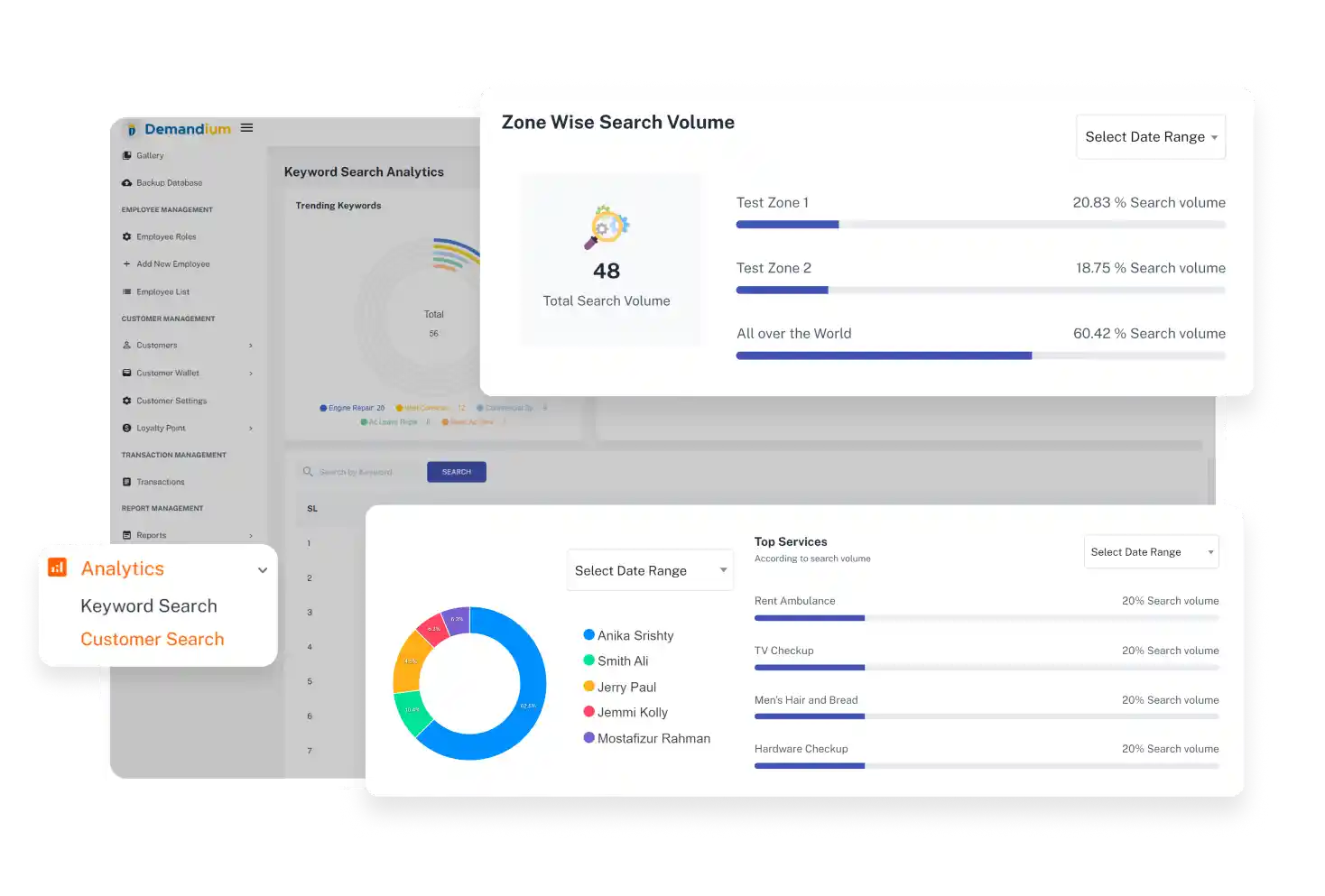1325x896 pixels.
Task: Open Select Date Range above donut chart
Action: [x=650, y=570]
